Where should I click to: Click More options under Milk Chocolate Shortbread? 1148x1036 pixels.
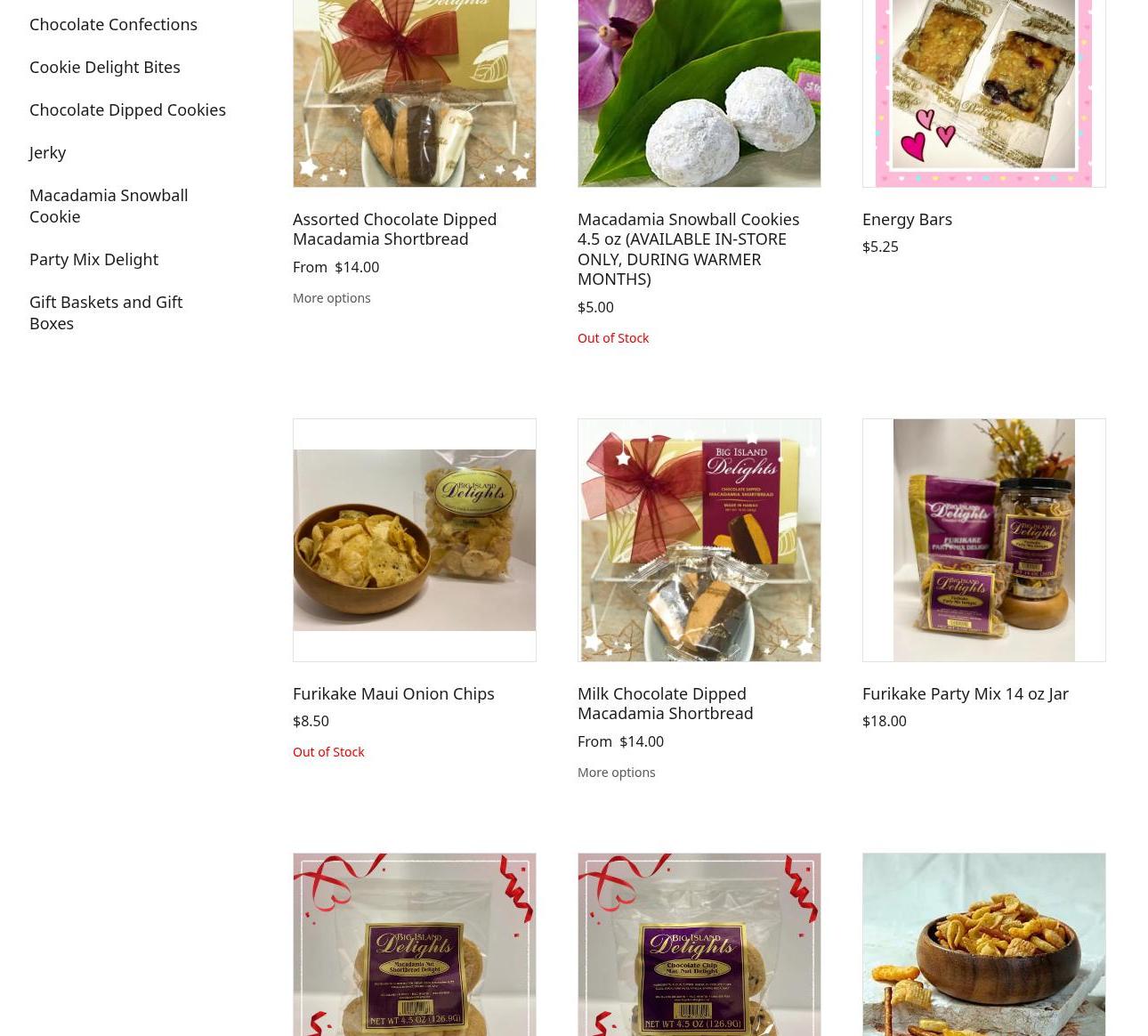coord(616,773)
